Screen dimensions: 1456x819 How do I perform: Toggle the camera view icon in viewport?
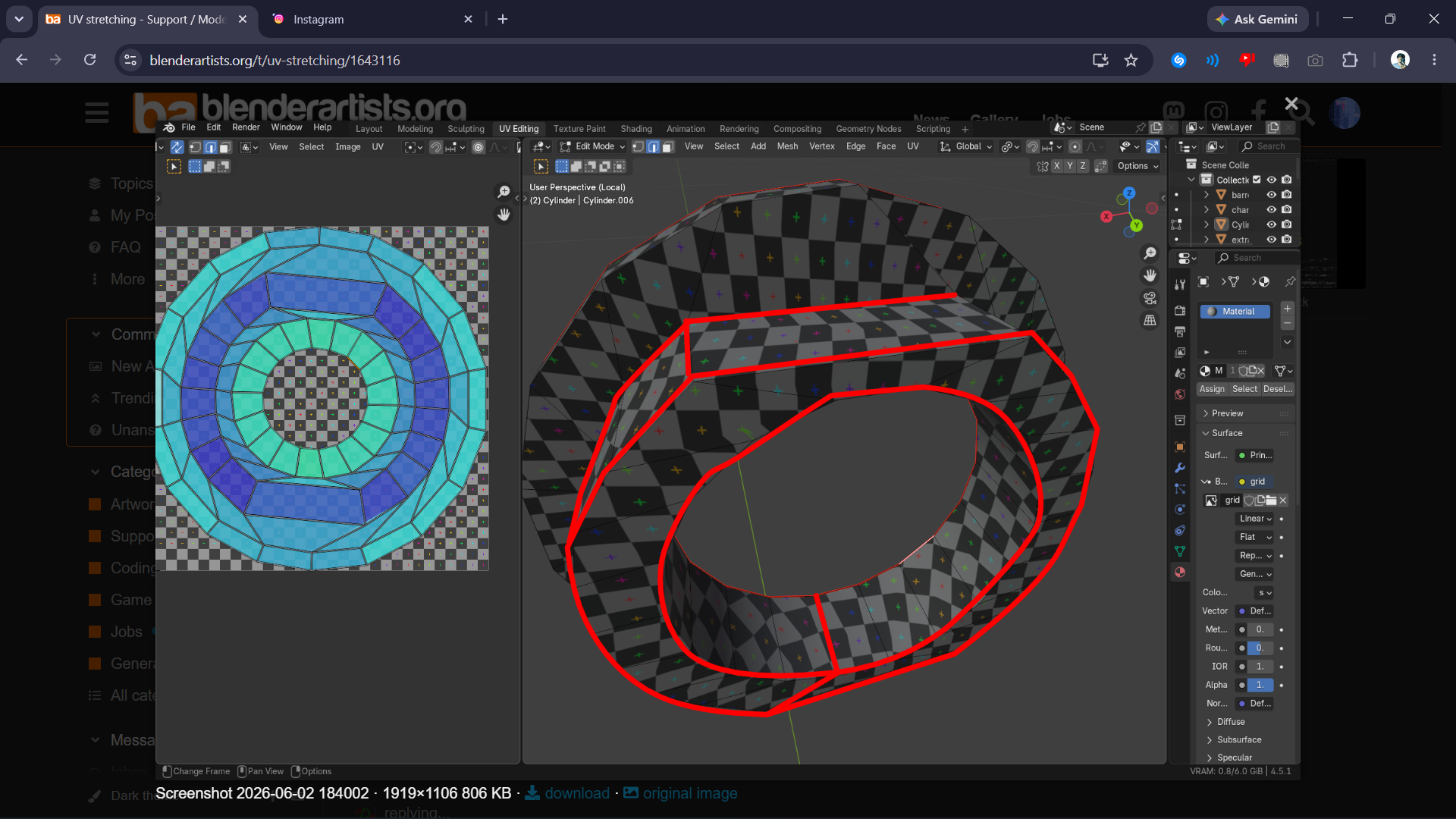point(1150,298)
